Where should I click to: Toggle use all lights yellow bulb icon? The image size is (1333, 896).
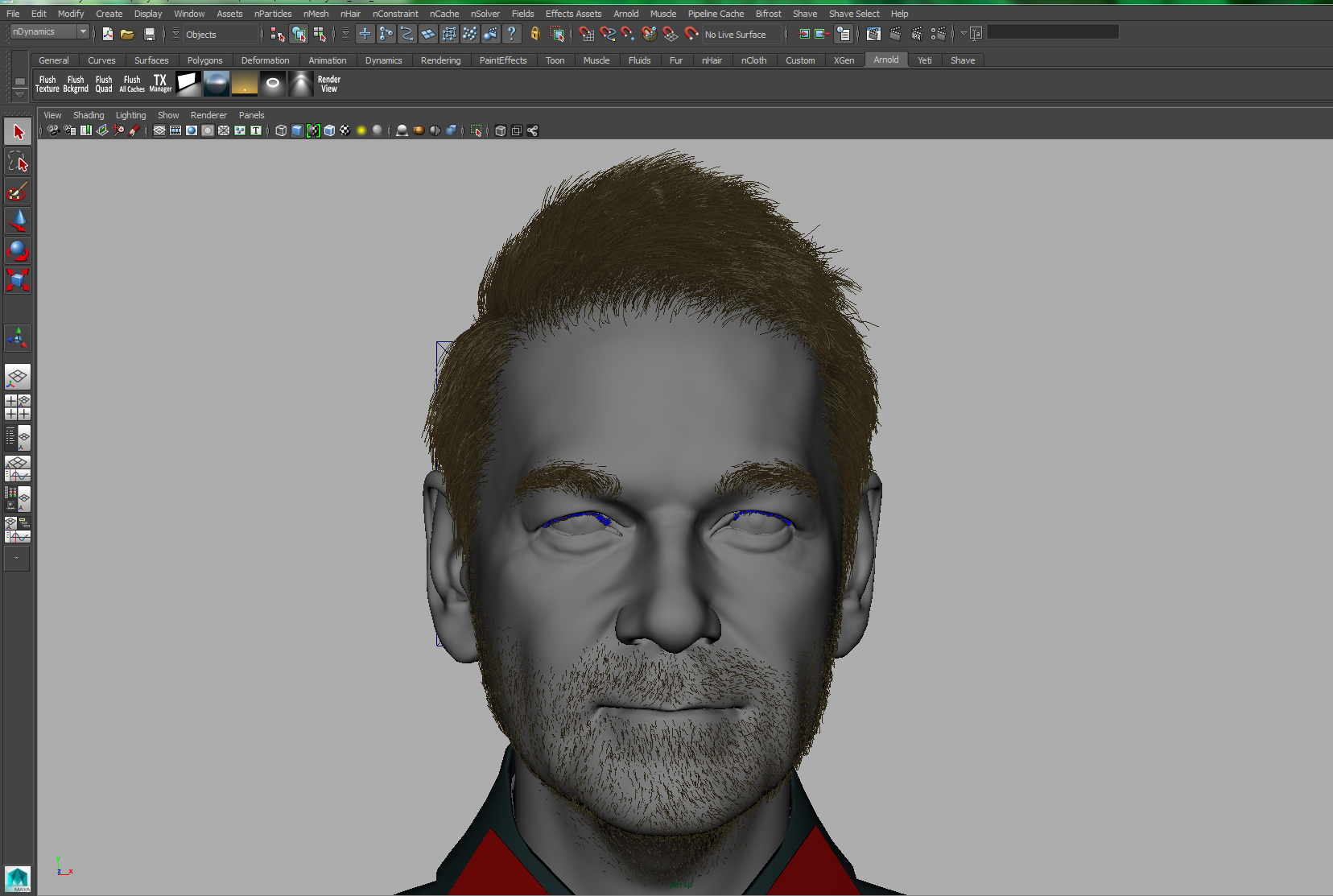coord(361,130)
